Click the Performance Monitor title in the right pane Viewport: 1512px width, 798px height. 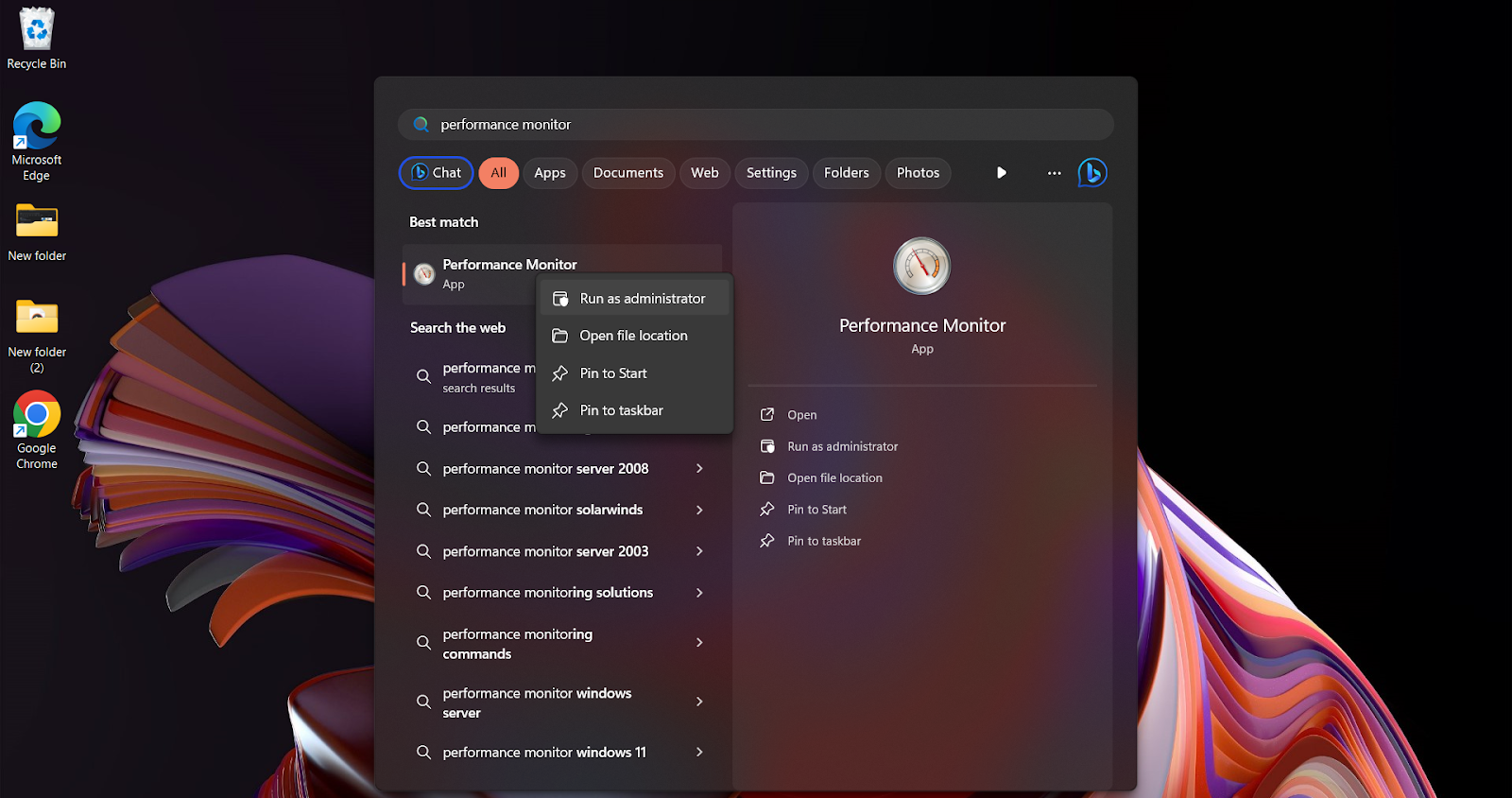pyautogui.click(x=922, y=325)
